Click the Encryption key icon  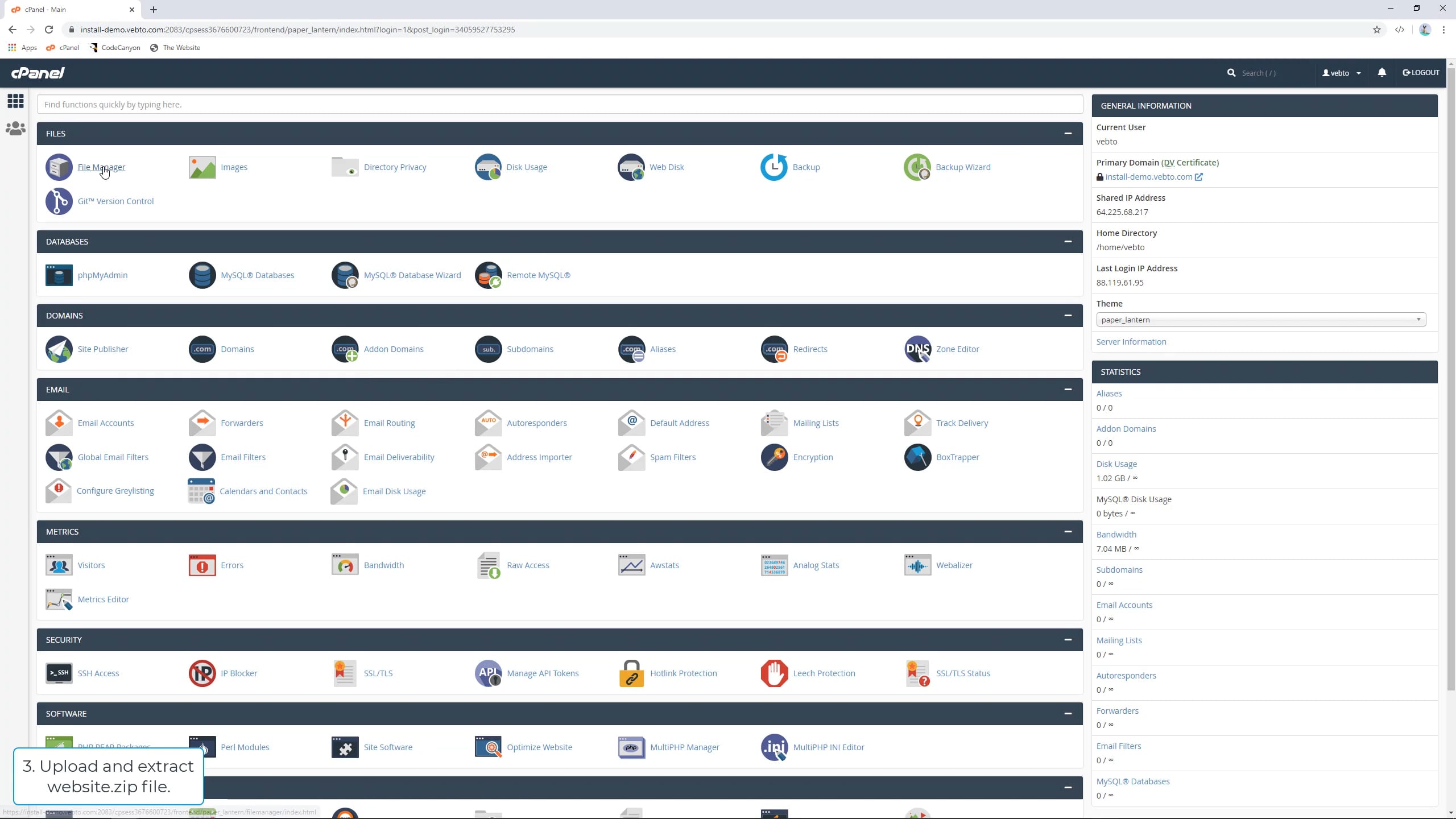774,457
